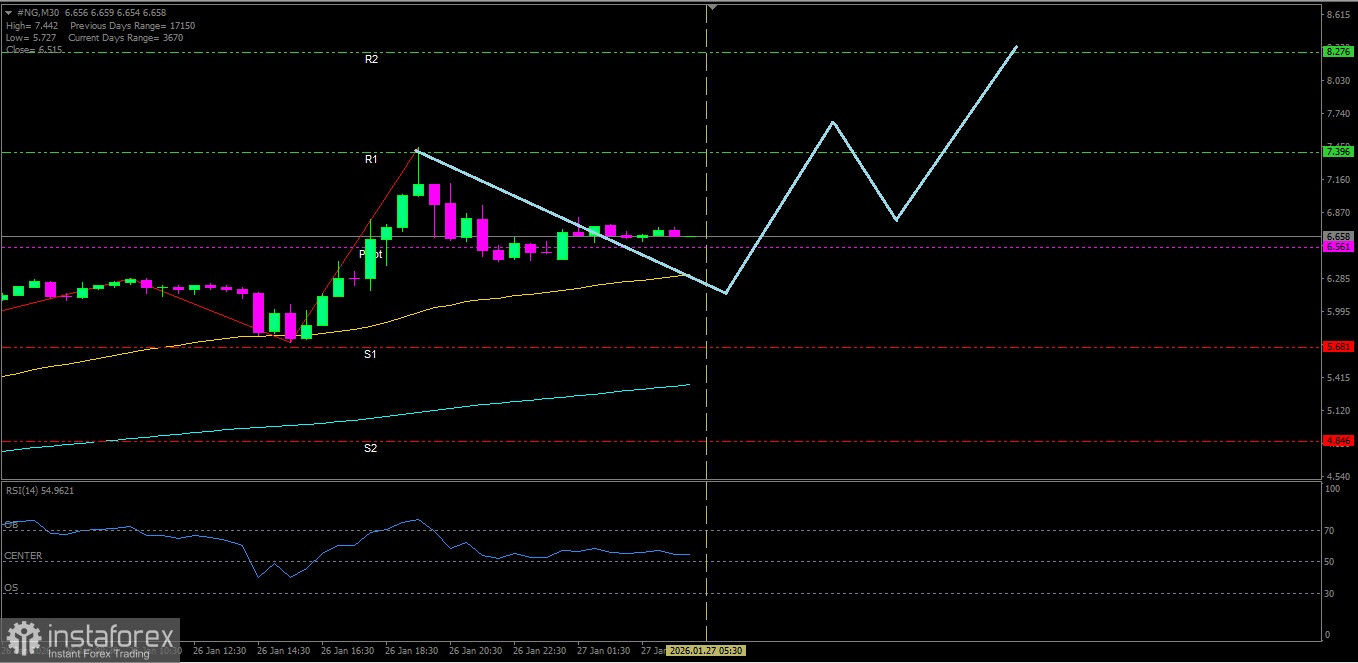Viewport: 1358px width, 663px height.
Task: Click the highlighted 2026.01.27 05:30 date label
Action: 704,651
